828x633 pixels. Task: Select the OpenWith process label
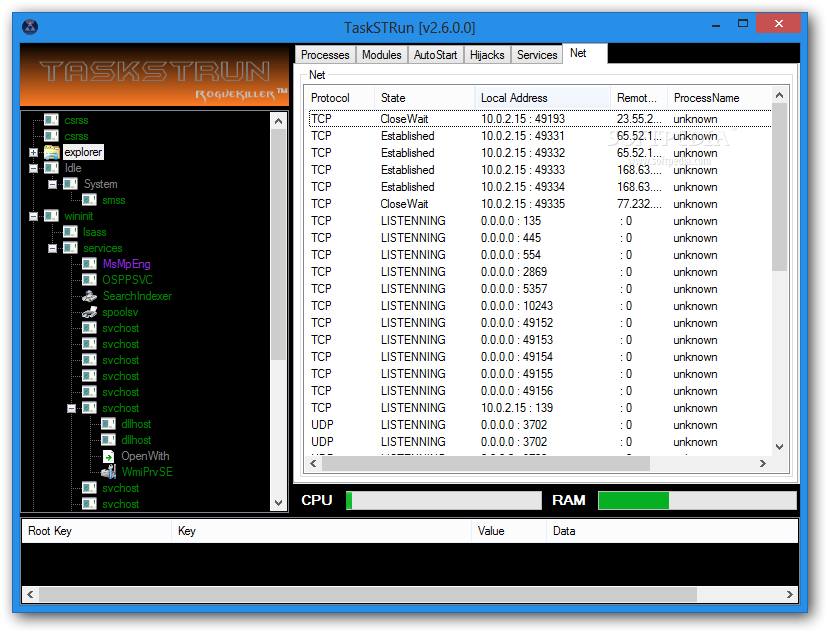tap(145, 456)
